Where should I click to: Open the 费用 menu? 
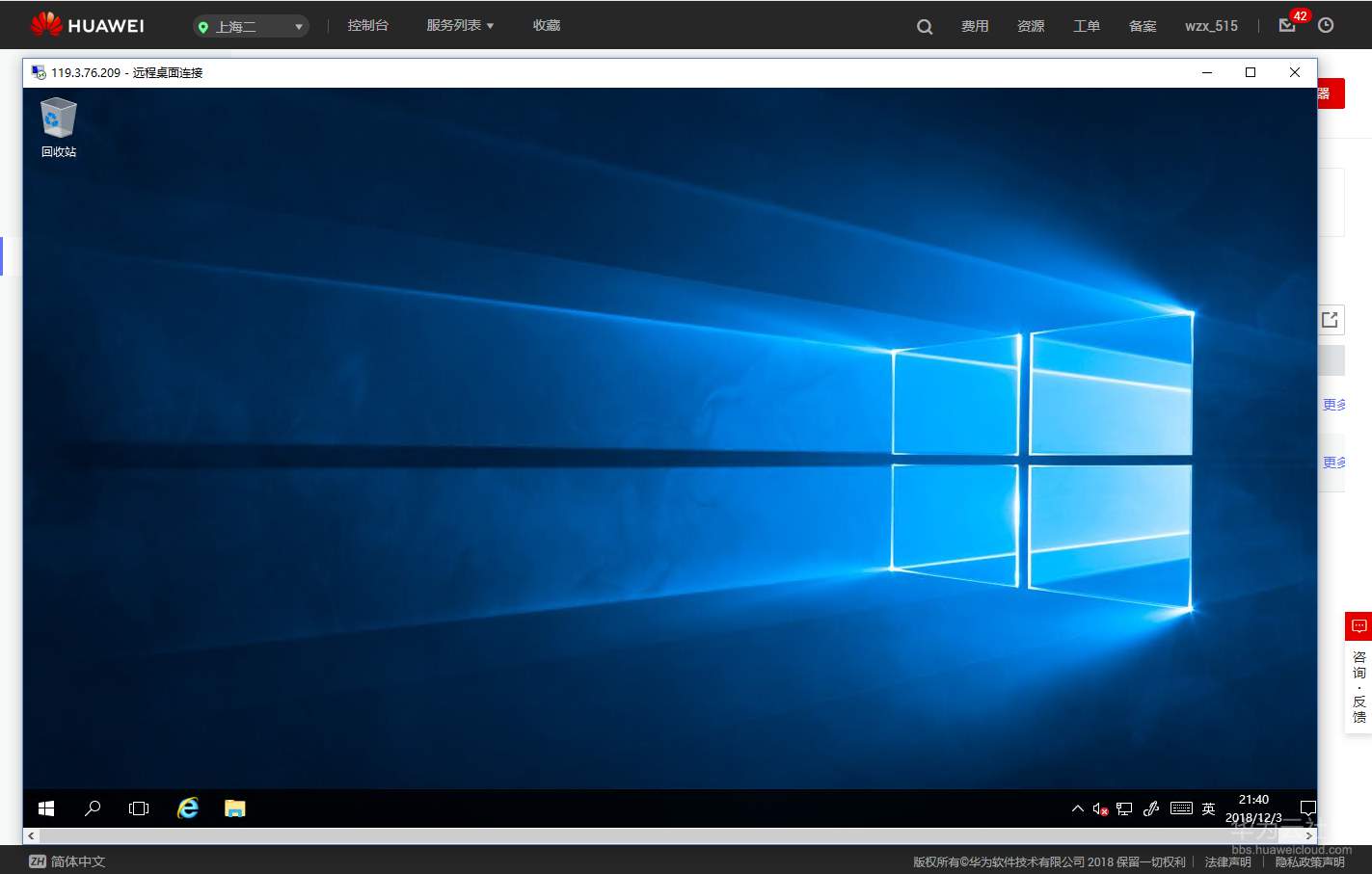coord(975,26)
